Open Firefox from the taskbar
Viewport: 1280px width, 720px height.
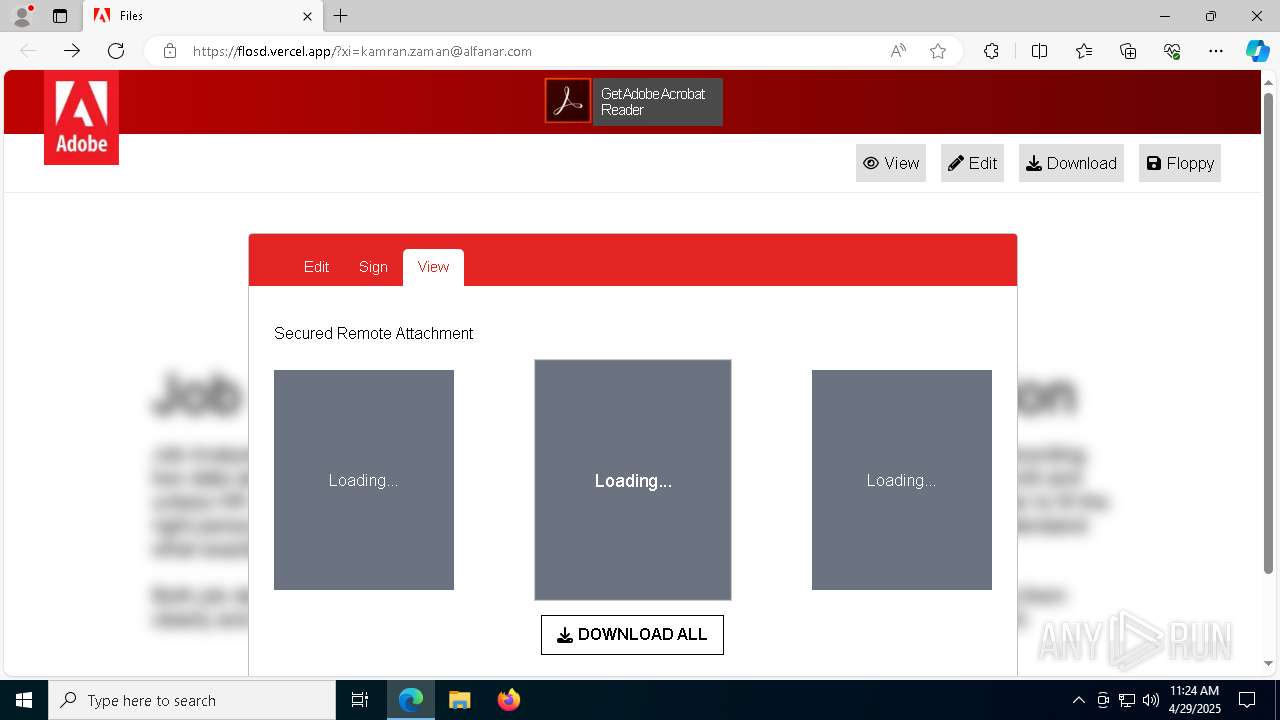coord(509,700)
